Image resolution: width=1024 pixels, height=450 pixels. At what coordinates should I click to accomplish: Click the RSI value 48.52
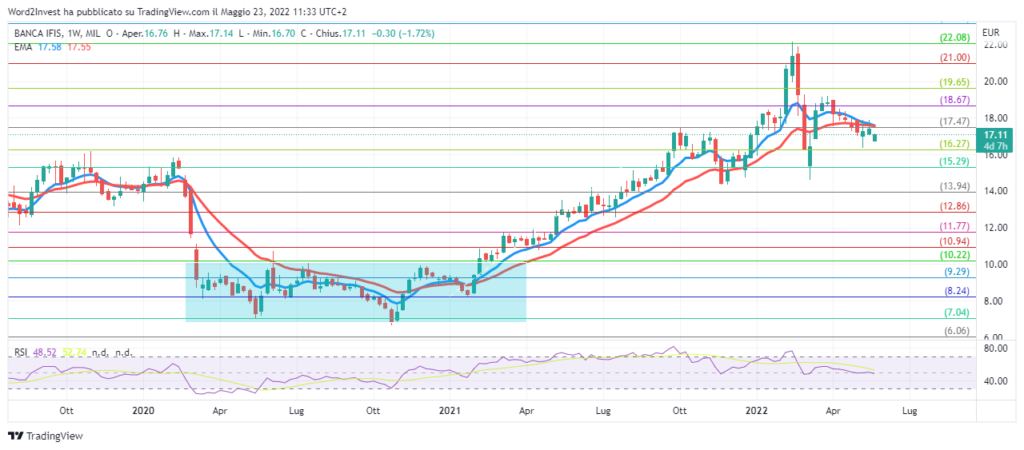pyautogui.click(x=43, y=353)
